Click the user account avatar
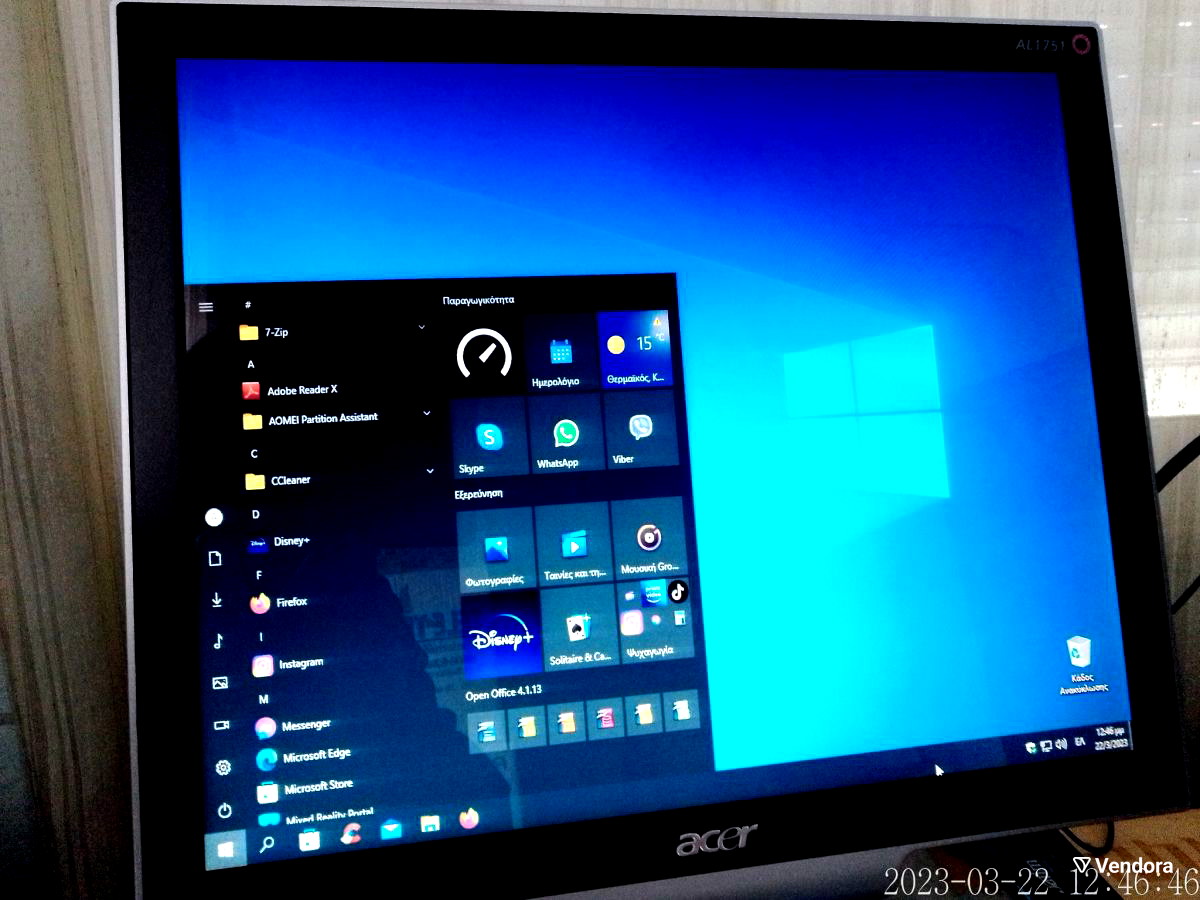 tap(213, 517)
